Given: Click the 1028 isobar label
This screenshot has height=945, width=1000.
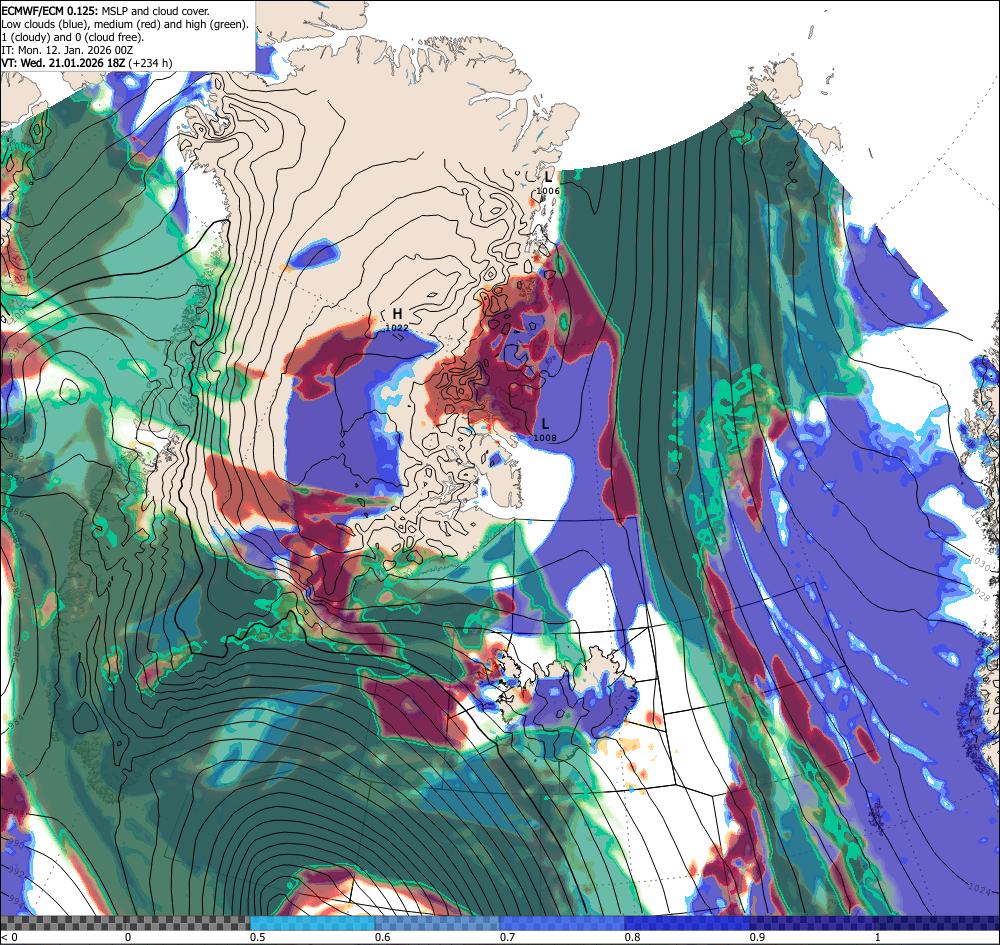Looking at the screenshot, I should 979,594.
